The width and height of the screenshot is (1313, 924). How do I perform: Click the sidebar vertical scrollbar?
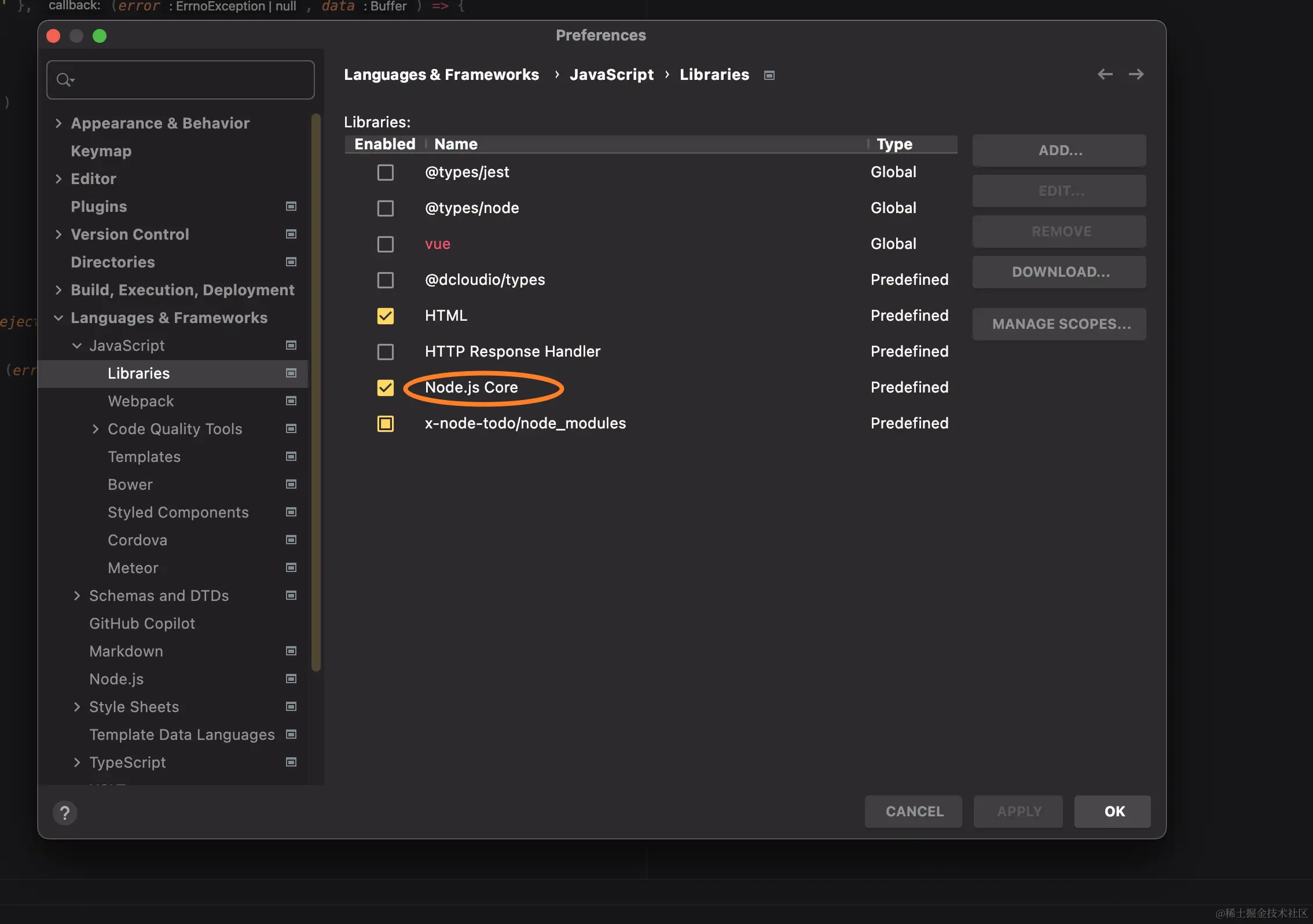[316, 393]
